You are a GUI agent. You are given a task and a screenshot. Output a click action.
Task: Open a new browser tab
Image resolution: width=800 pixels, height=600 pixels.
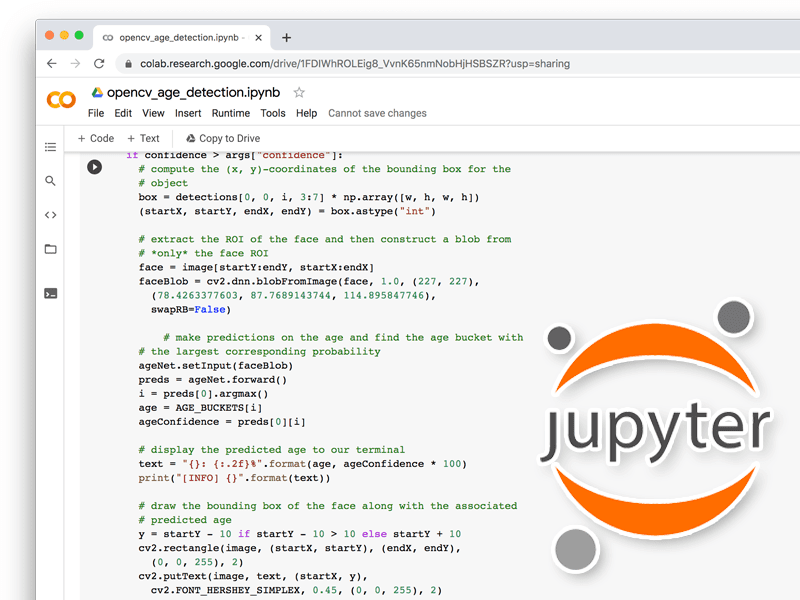(x=286, y=38)
